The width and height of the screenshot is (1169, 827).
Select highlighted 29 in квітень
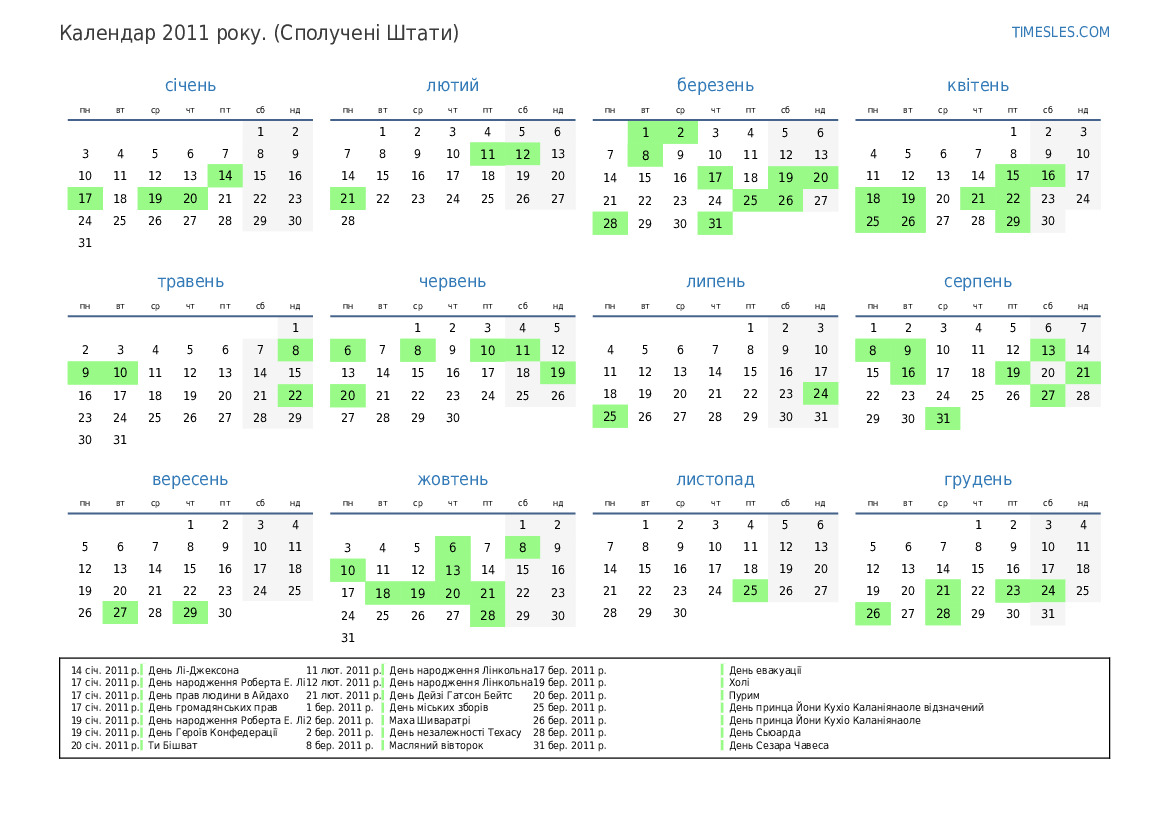pos(1013,221)
